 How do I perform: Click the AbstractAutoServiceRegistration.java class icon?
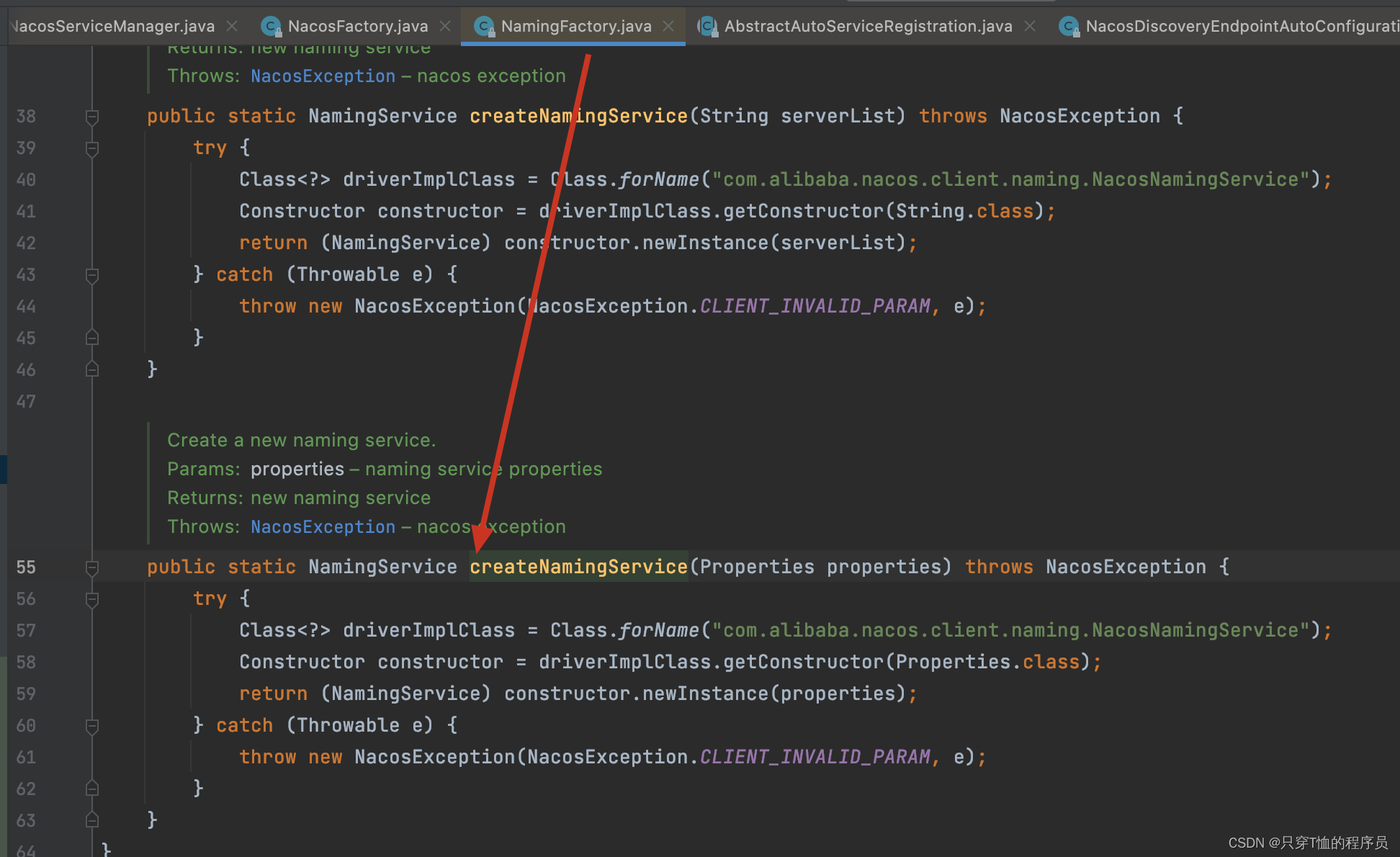point(707,27)
